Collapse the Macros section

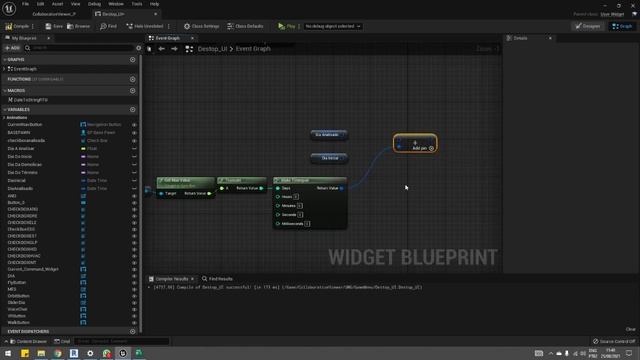5,91
